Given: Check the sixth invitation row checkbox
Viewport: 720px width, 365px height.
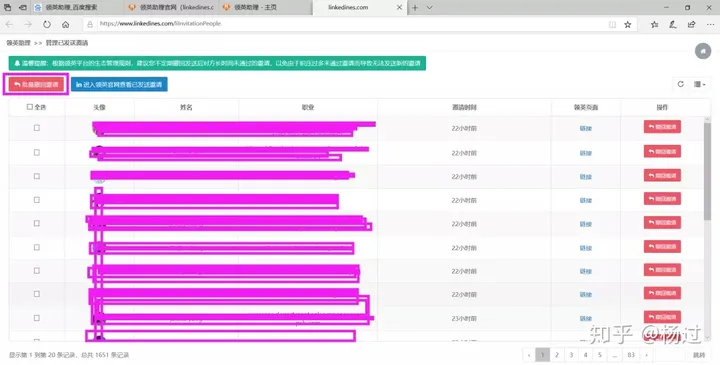Looking at the screenshot, I should point(37,247).
